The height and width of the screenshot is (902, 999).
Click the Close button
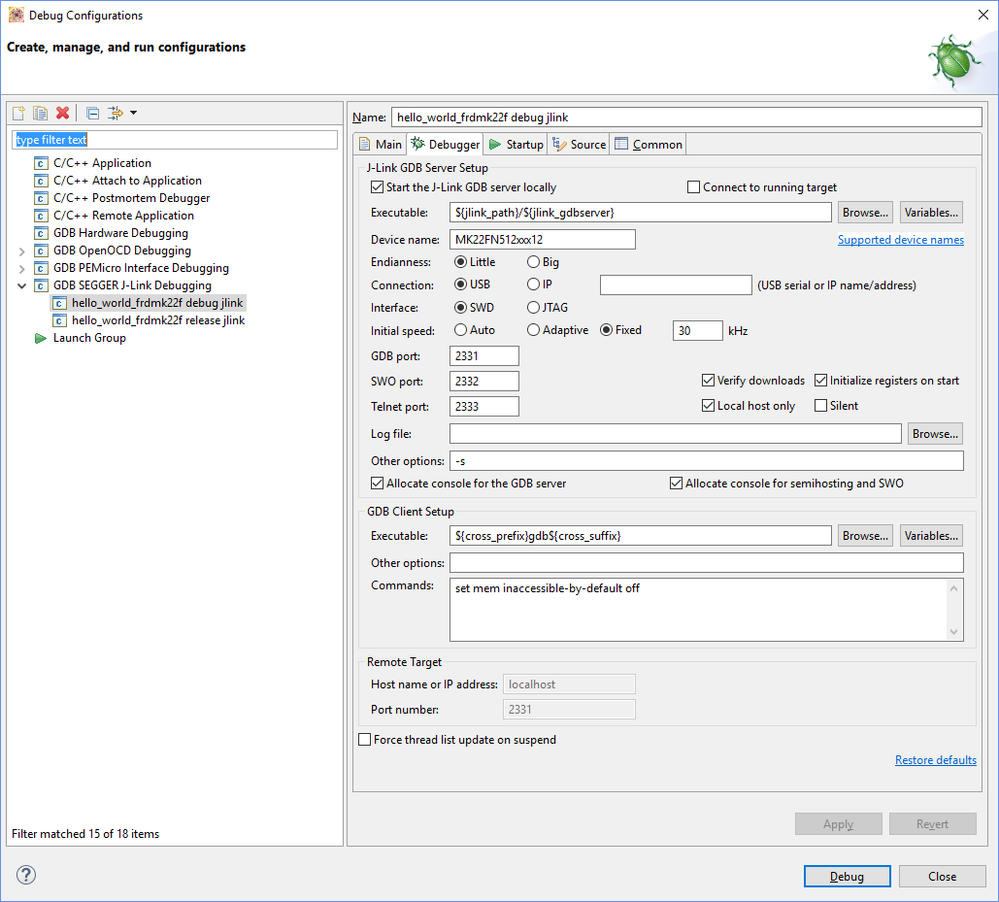coord(942,877)
